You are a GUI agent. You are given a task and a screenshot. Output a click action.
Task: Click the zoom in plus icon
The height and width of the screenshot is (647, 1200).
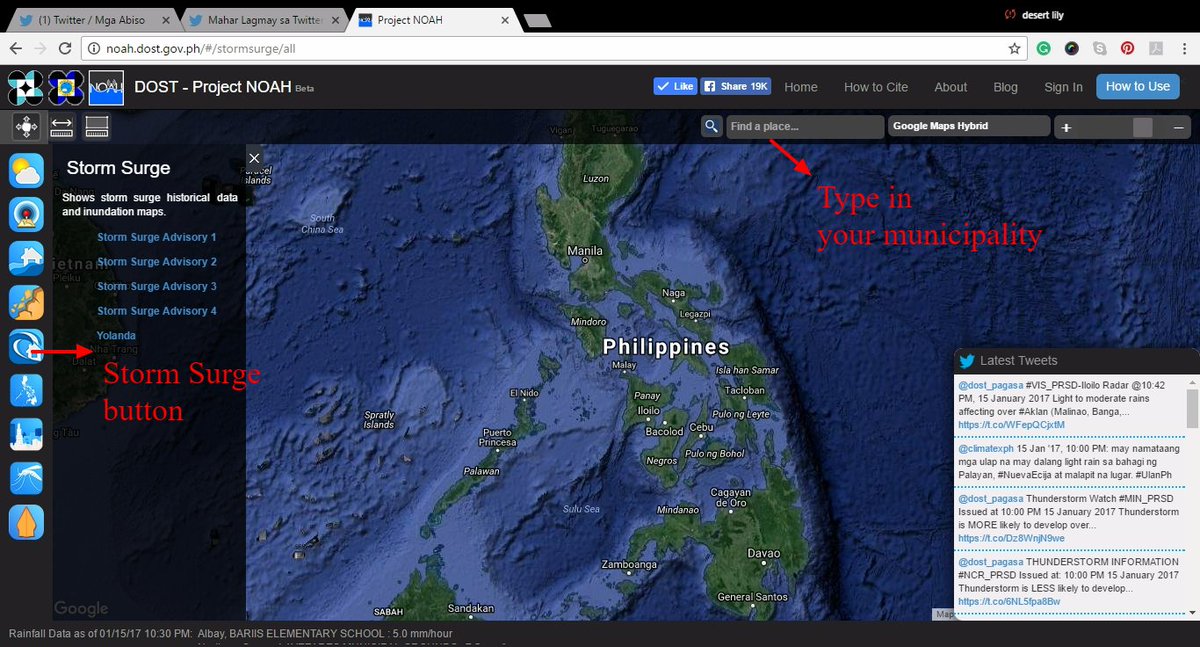(x=1066, y=127)
